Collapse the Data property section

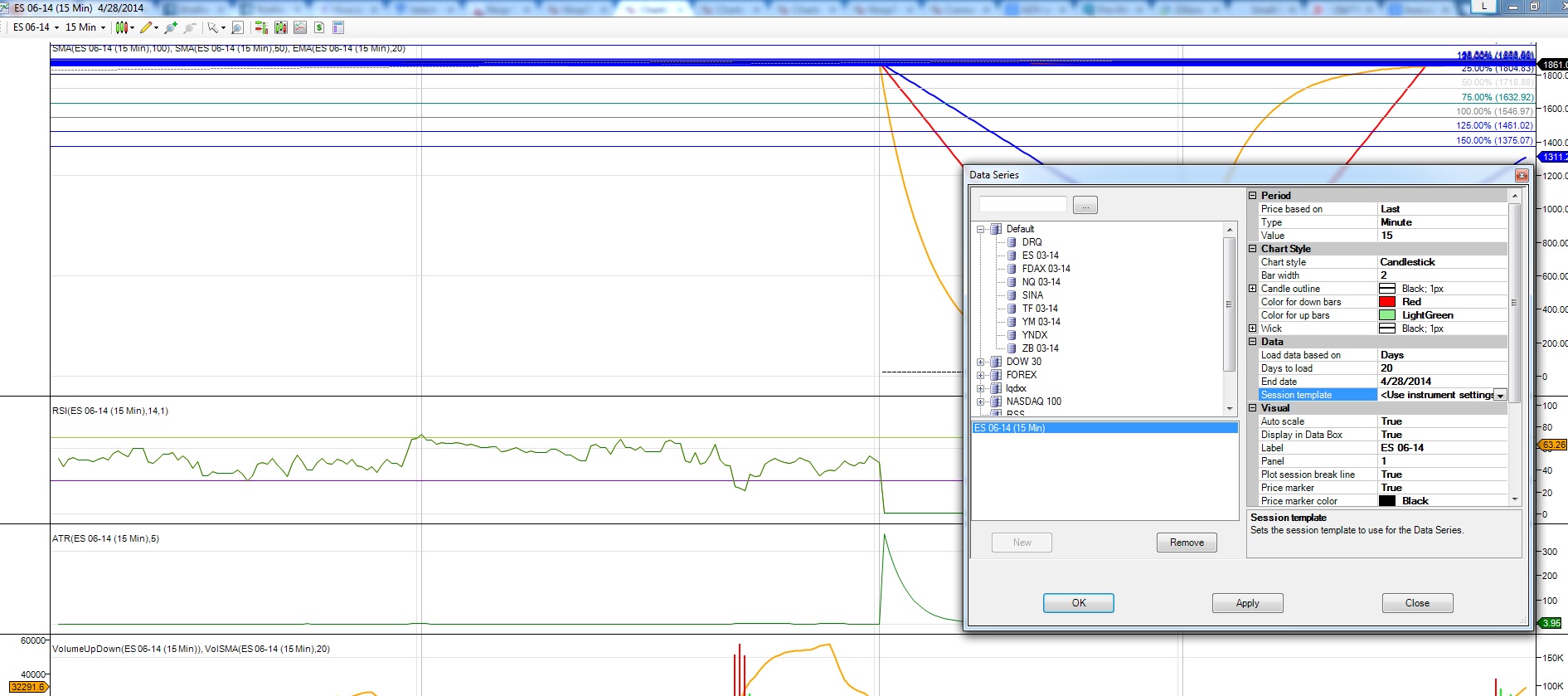click(x=1253, y=342)
